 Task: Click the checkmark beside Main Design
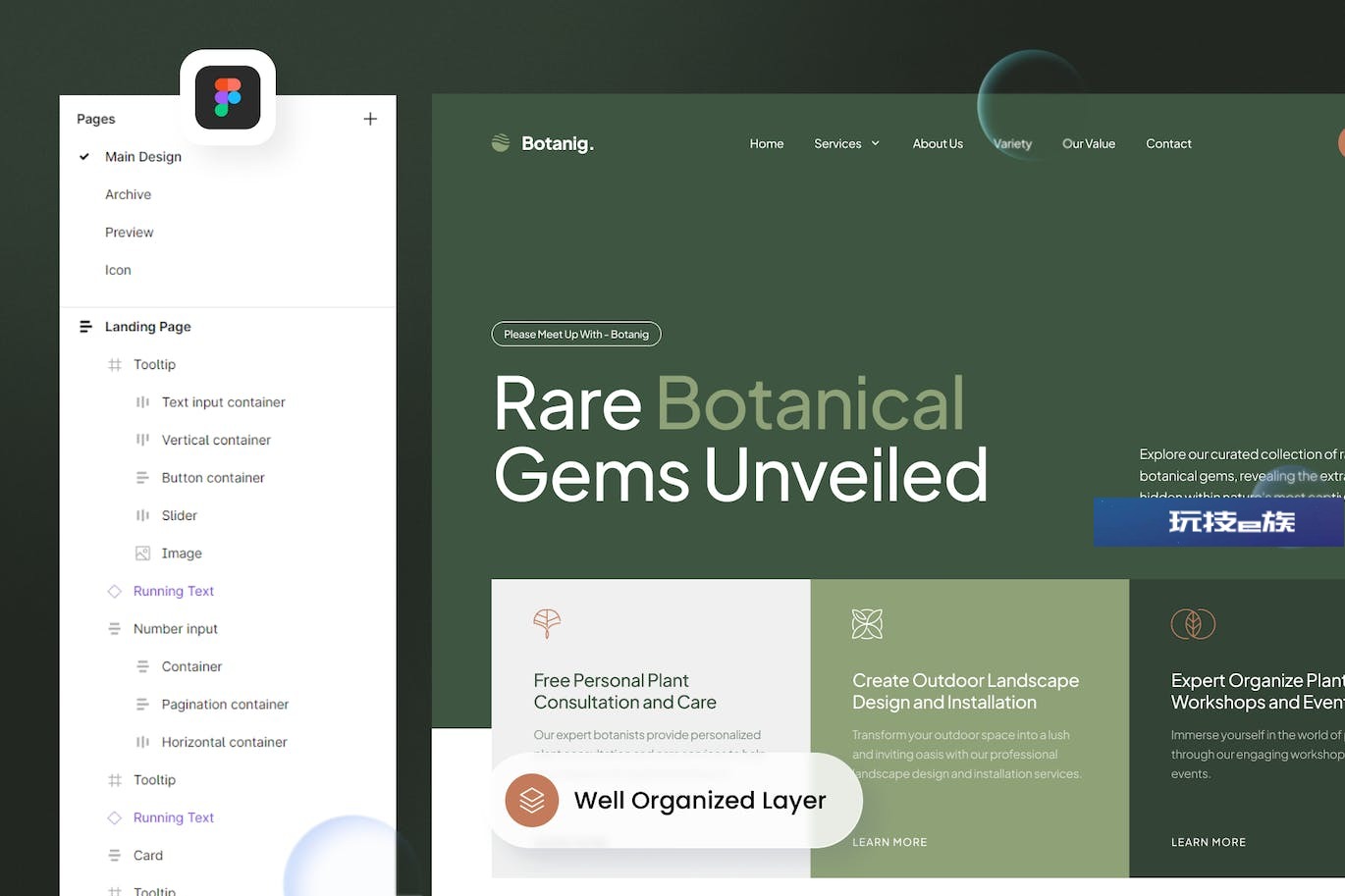coord(84,156)
